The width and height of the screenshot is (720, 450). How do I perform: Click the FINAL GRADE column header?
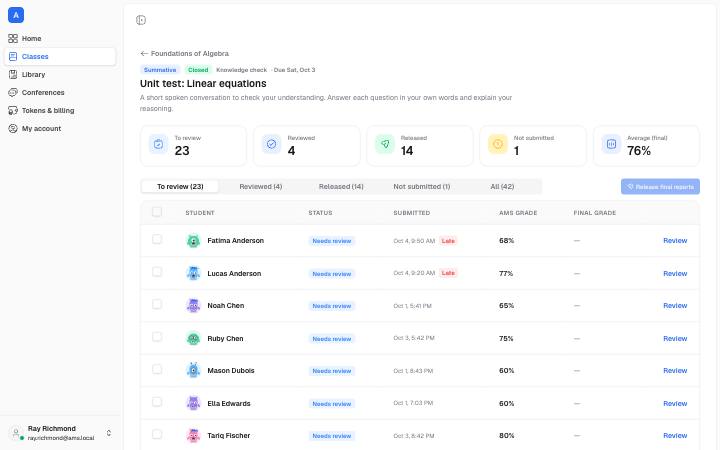(595, 213)
